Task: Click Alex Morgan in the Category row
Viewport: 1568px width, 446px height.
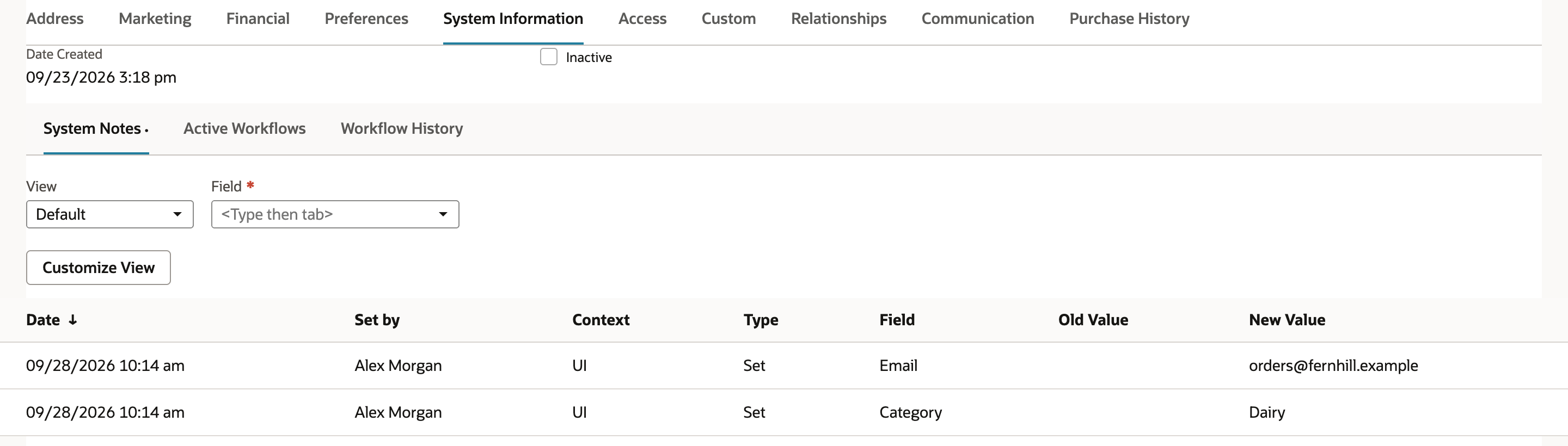Action: pos(398,412)
